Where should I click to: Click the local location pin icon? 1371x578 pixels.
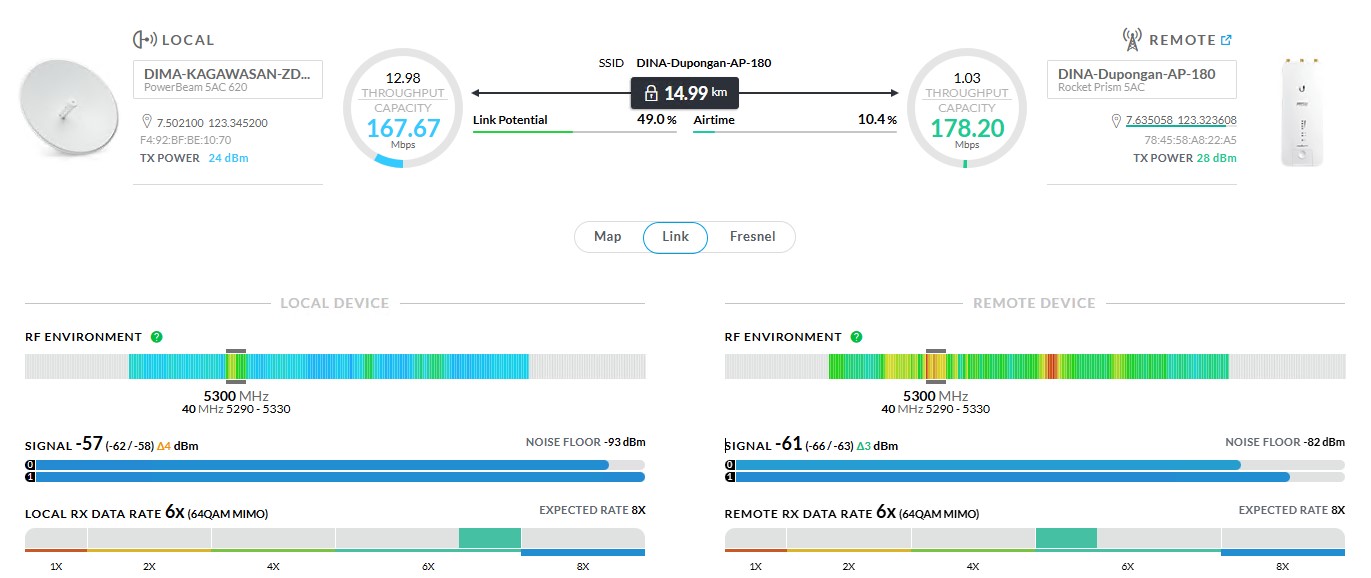click(146, 122)
